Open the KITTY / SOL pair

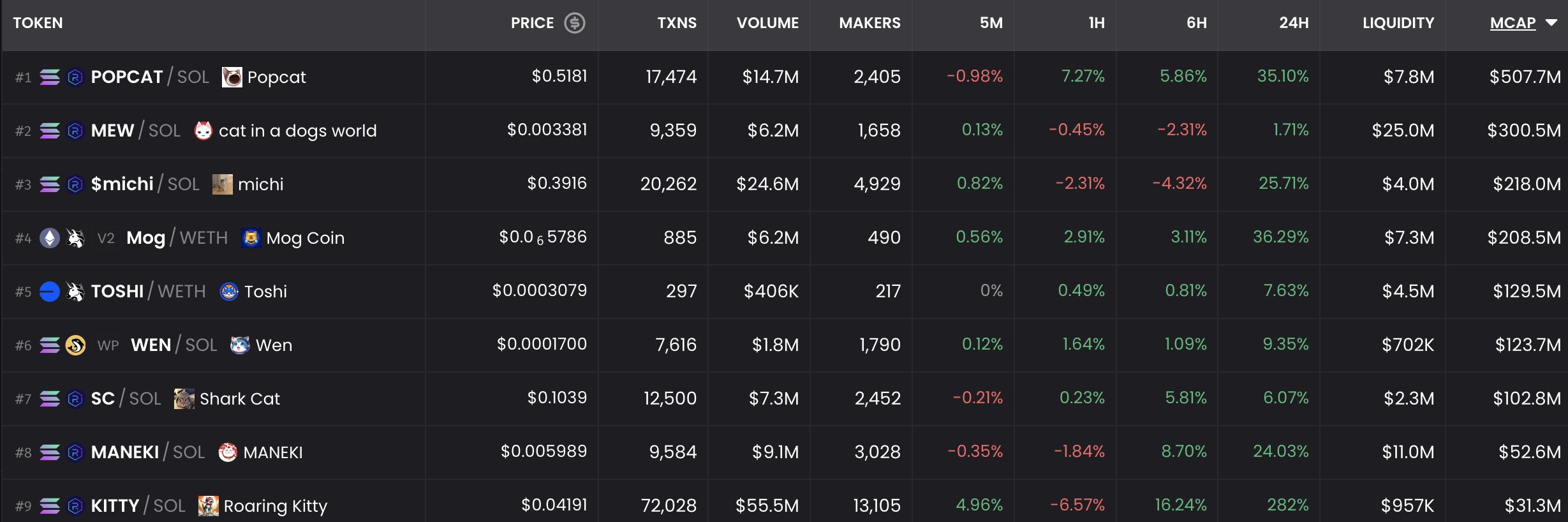138,506
